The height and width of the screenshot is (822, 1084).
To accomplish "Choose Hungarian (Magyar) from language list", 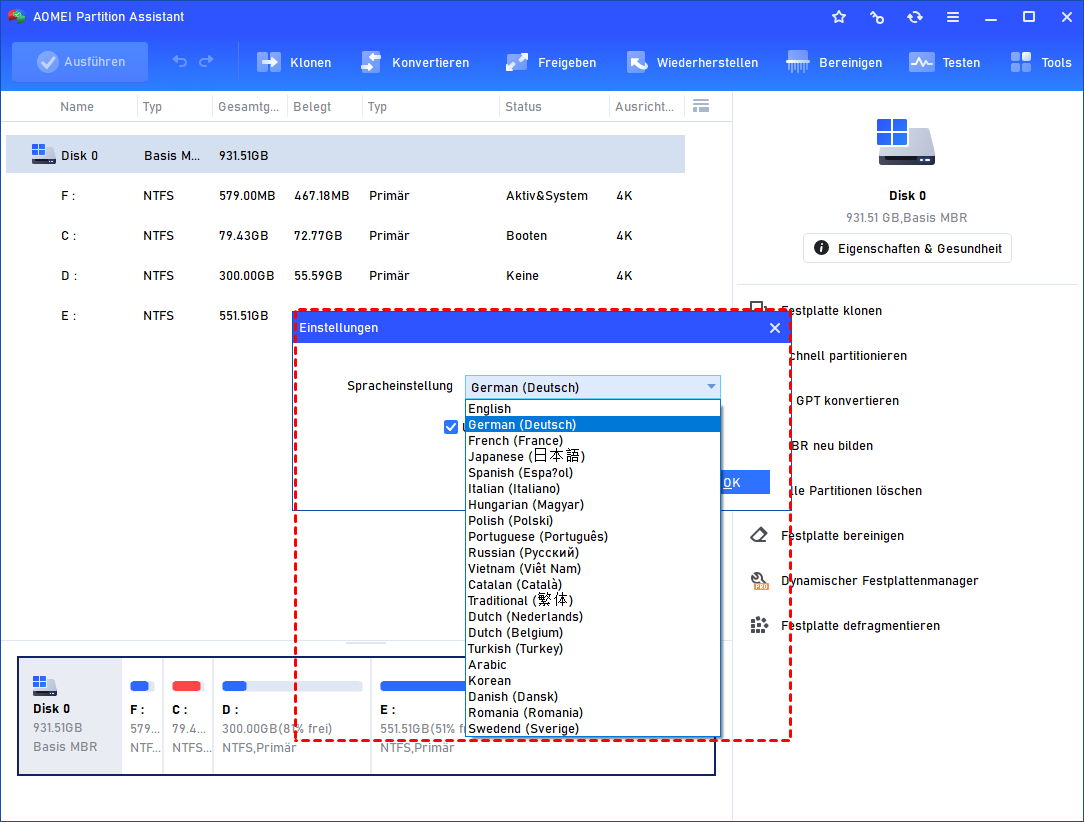I will click(x=593, y=505).
